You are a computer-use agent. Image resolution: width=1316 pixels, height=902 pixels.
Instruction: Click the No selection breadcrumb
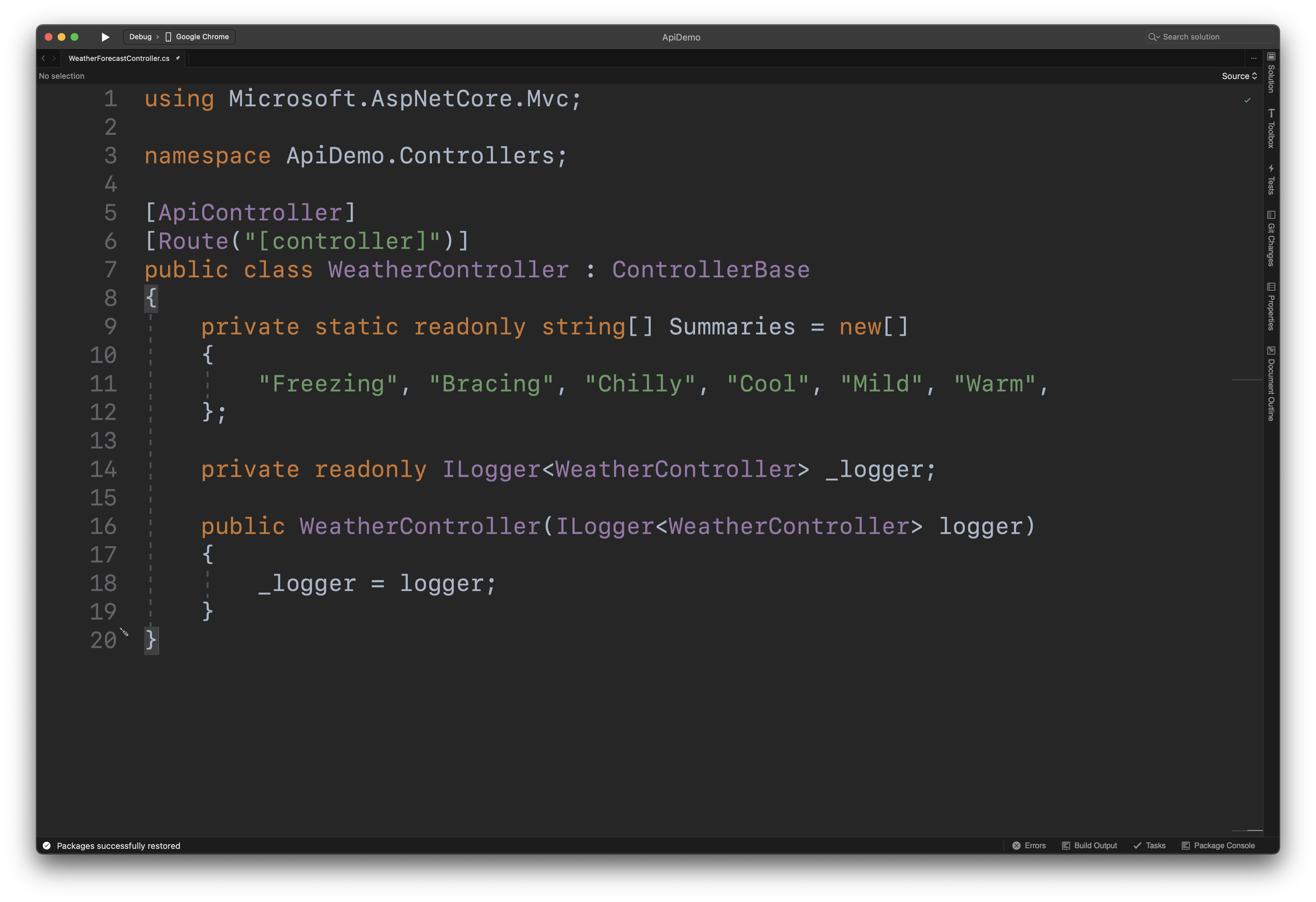pos(62,76)
